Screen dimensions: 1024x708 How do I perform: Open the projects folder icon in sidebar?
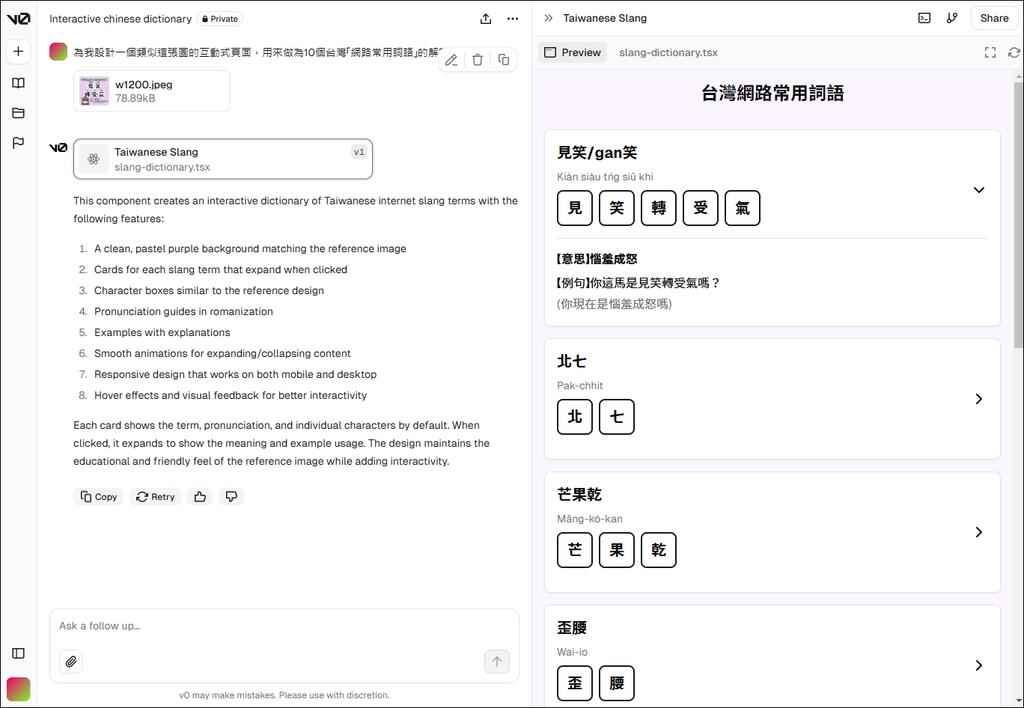[18, 113]
